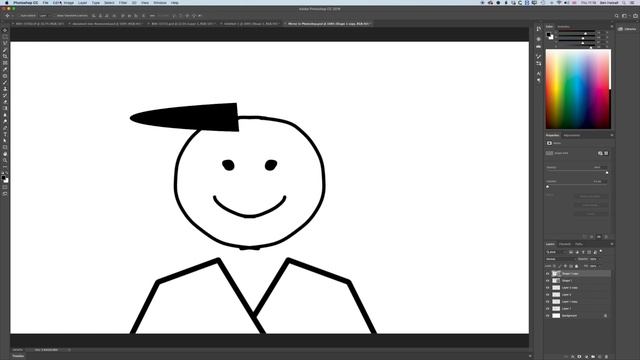Select the Horizontal Type tool

[5, 134]
